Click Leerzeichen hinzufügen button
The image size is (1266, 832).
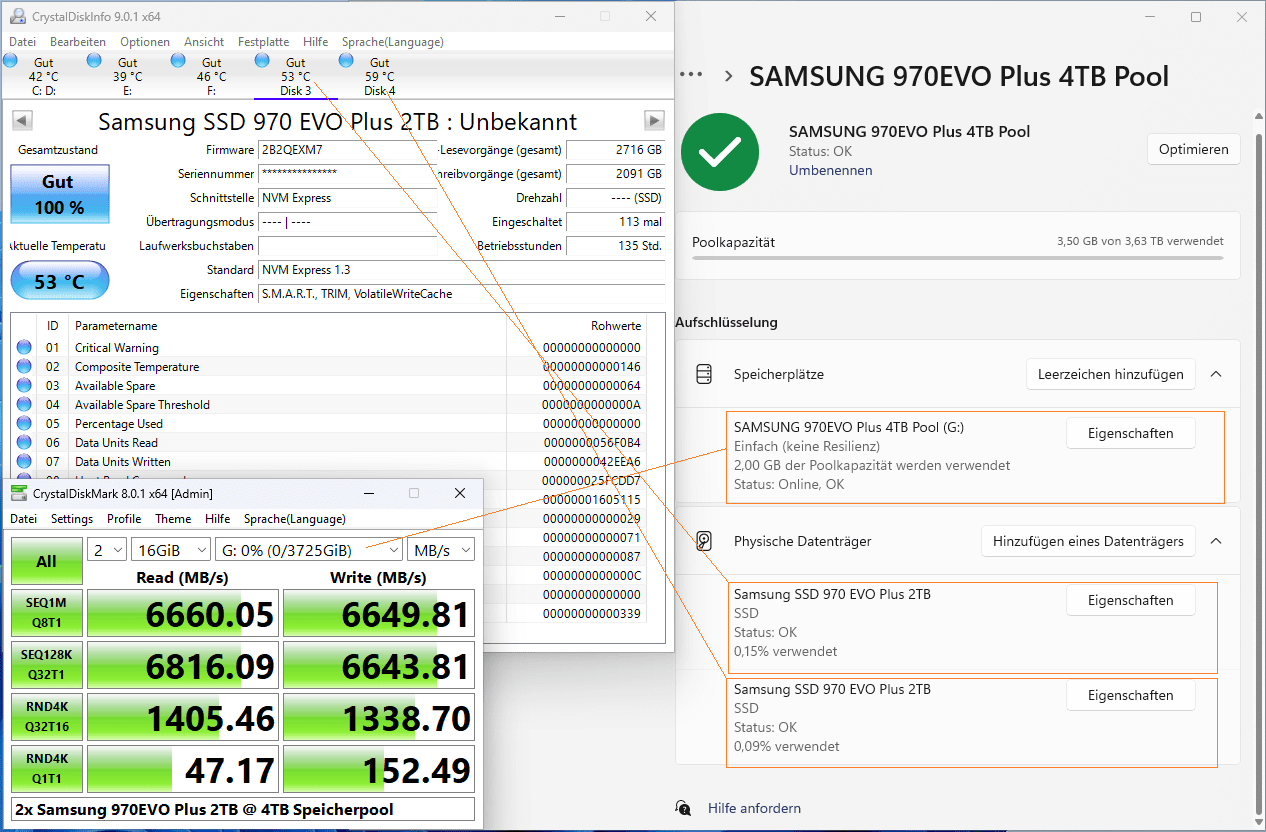click(1111, 374)
